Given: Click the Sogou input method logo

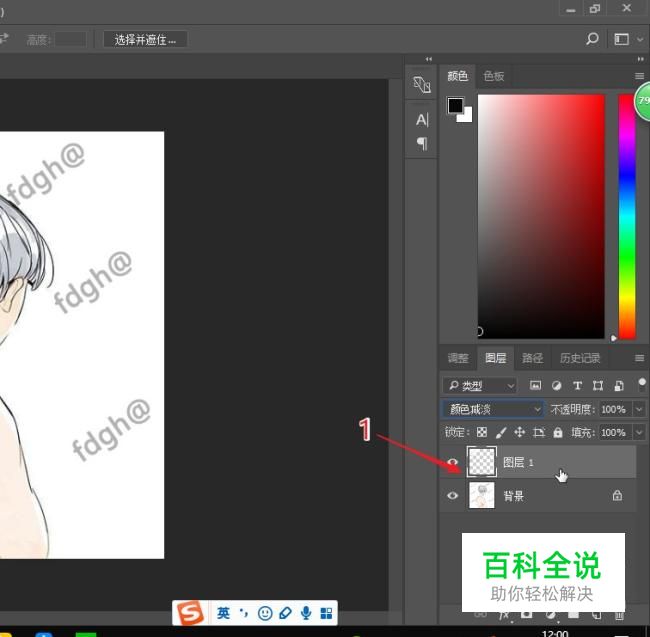Looking at the screenshot, I should point(190,613).
